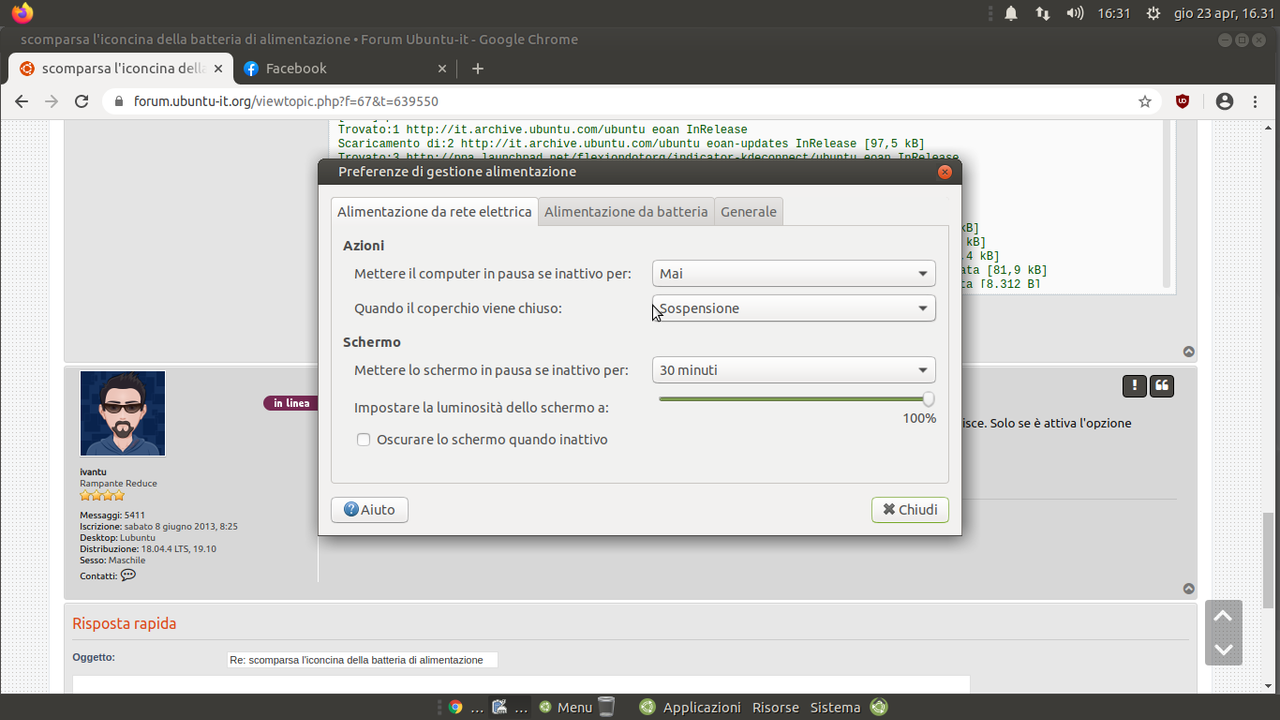Go back with Chrome's back arrow
1280x720 pixels.
(22, 101)
